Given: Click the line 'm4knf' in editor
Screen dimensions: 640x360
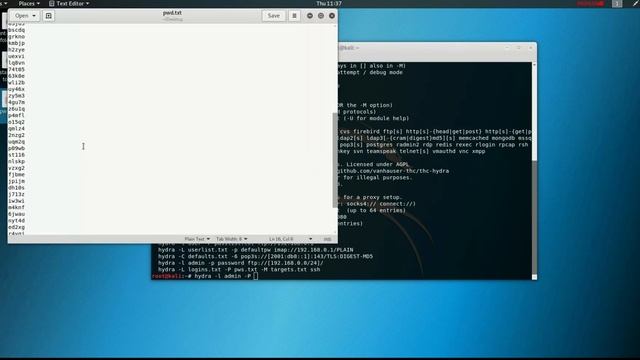Looking at the screenshot, I should [17, 207].
